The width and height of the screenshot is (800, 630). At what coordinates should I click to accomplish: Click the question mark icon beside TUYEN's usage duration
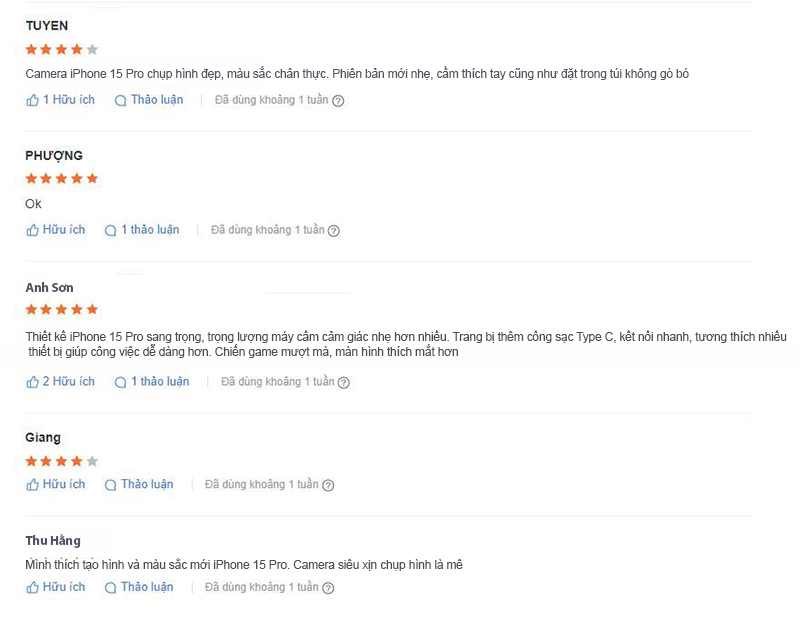tap(338, 100)
